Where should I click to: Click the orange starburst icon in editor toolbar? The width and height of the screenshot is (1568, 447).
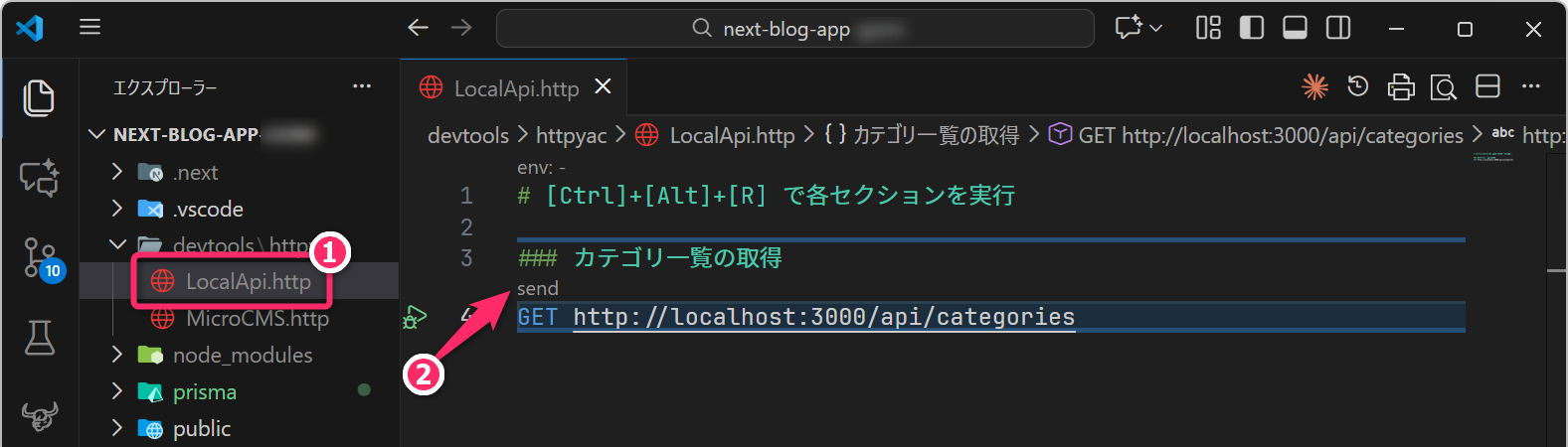coord(1314,87)
